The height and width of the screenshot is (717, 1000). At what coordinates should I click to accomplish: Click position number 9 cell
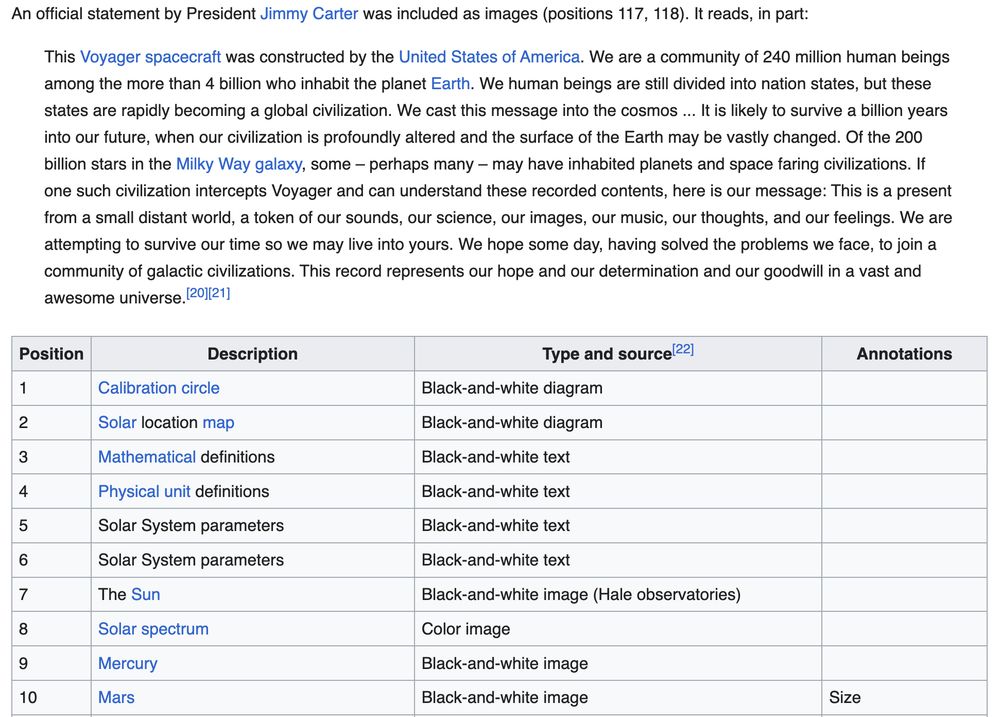pyautogui.click(x=51, y=663)
